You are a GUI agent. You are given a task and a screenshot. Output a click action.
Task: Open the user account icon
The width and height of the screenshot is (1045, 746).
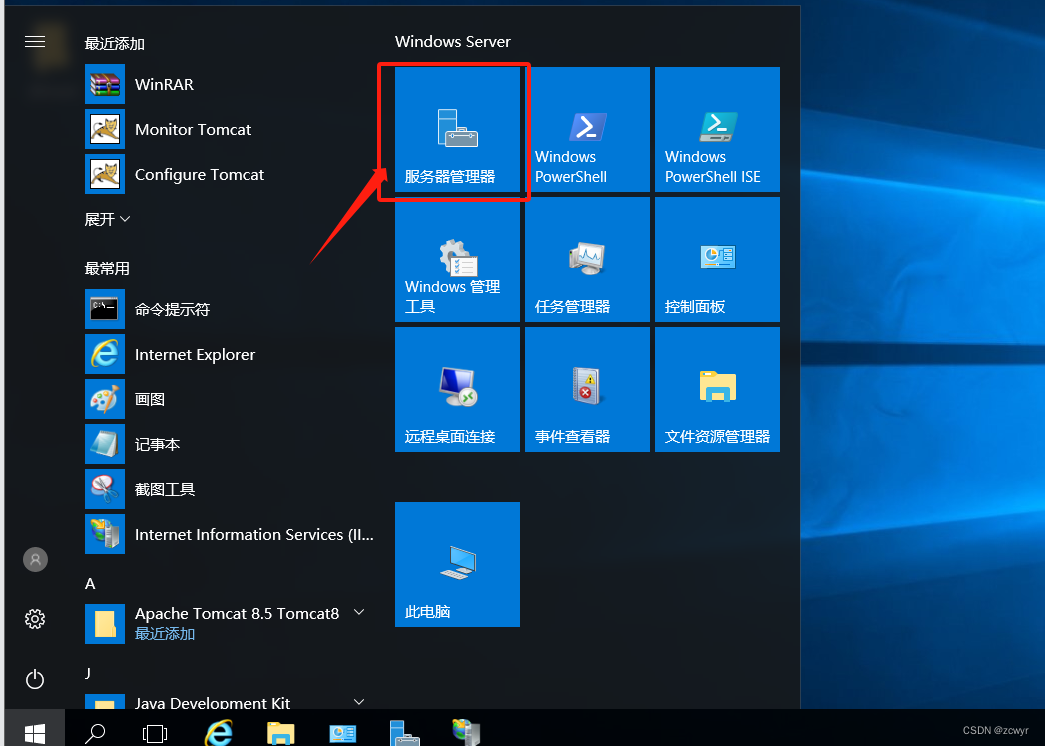coord(35,559)
